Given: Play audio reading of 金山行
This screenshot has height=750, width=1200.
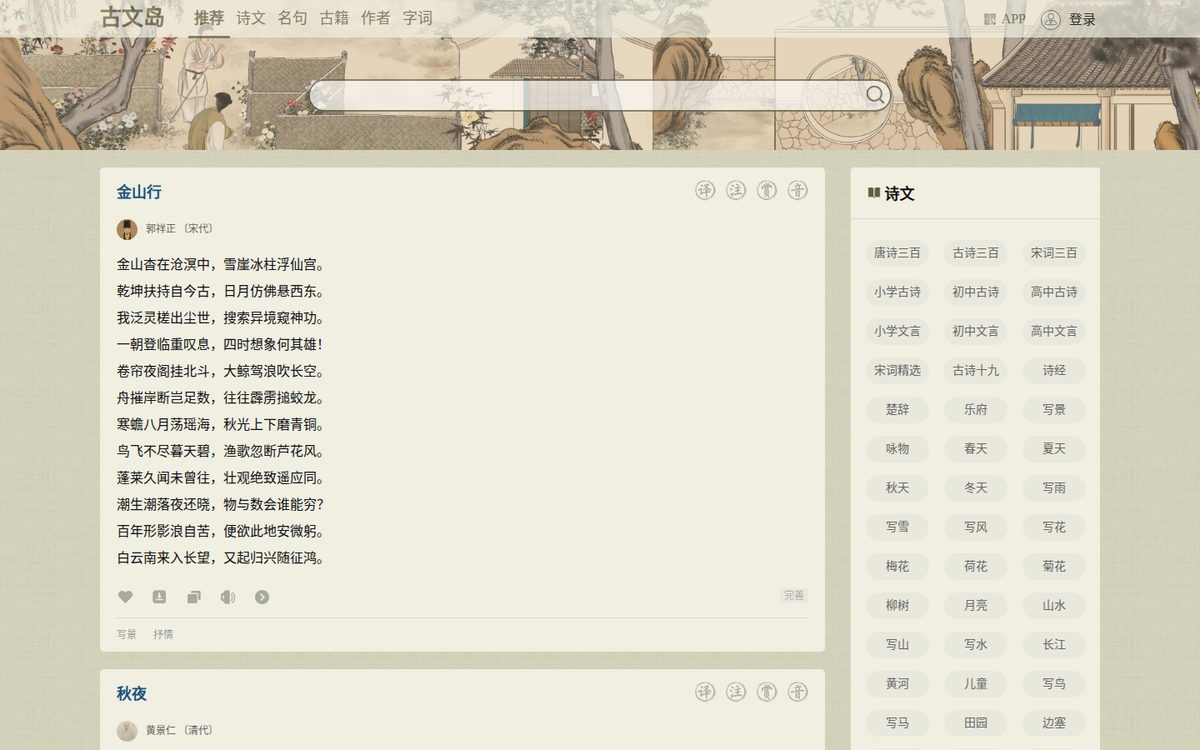Looking at the screenshot, I should pos(228,597).
